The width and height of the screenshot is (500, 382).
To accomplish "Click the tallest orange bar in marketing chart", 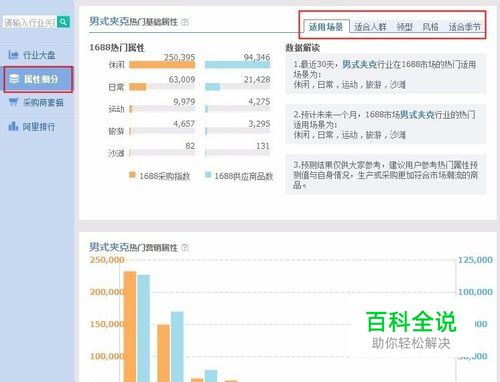I will point(130,327).
